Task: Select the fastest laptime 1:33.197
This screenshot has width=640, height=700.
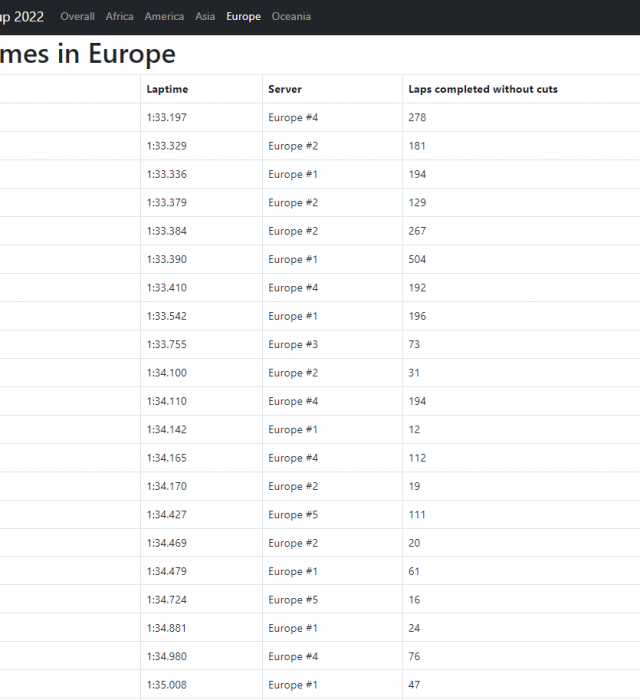Action: pos(166,118)
